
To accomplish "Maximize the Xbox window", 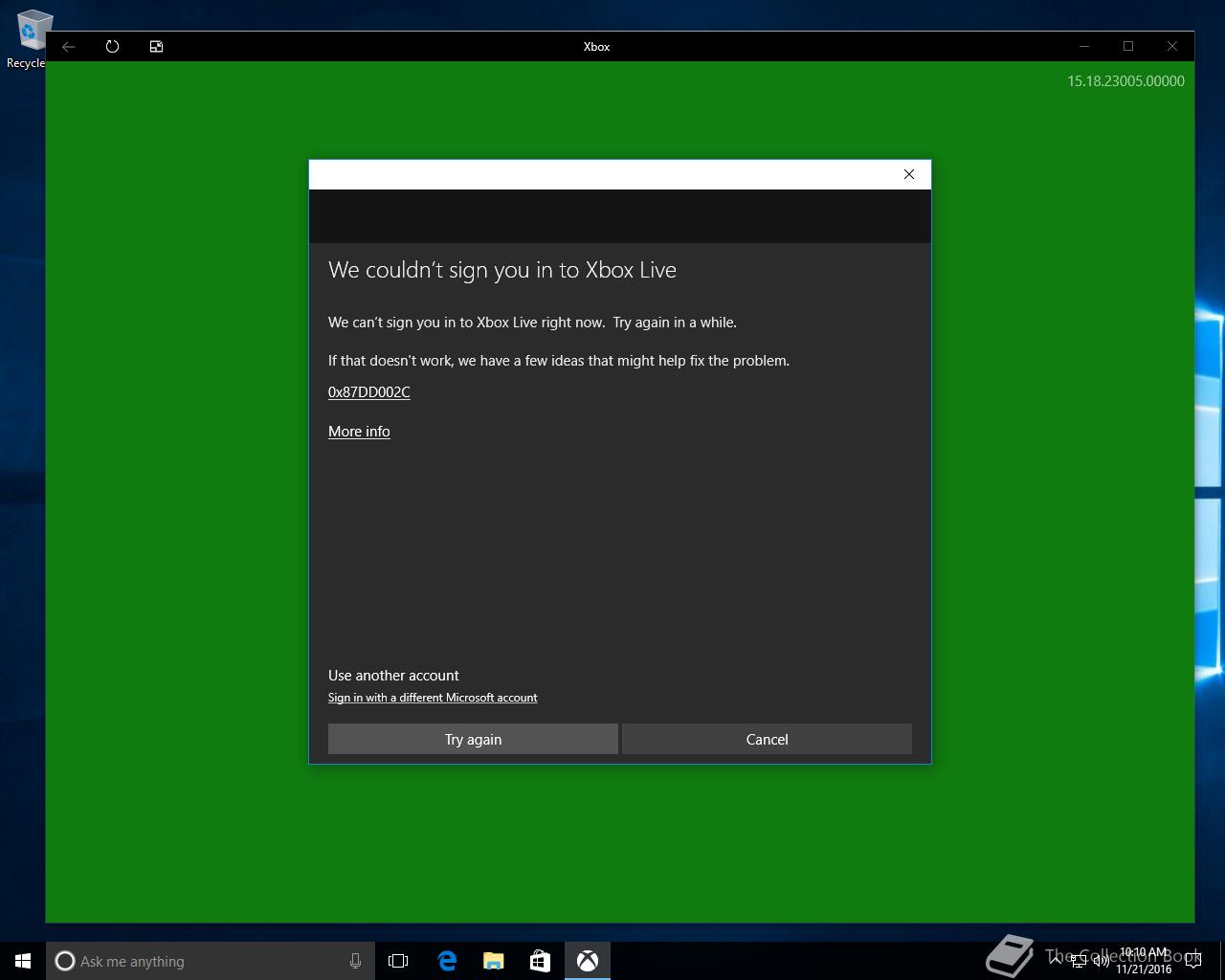I will (x=1128, y=46).
